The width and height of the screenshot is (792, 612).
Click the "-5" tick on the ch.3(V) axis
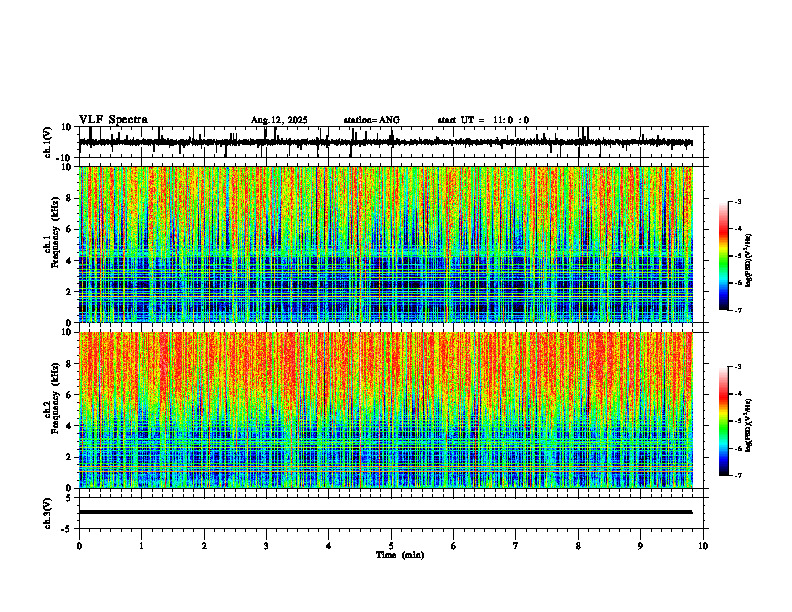click(x=67, y=528)
